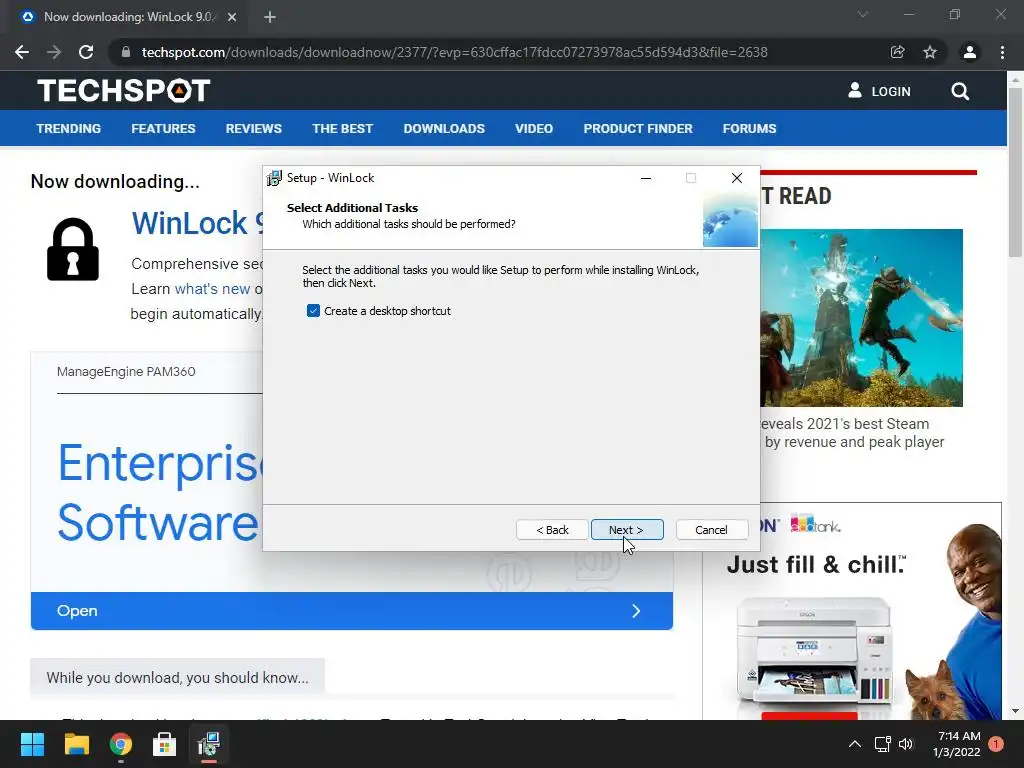The height and width of the screenshot is (768, 1024).
Task: Open the REVIEWS menu item
Action: (x=253, y=129)
